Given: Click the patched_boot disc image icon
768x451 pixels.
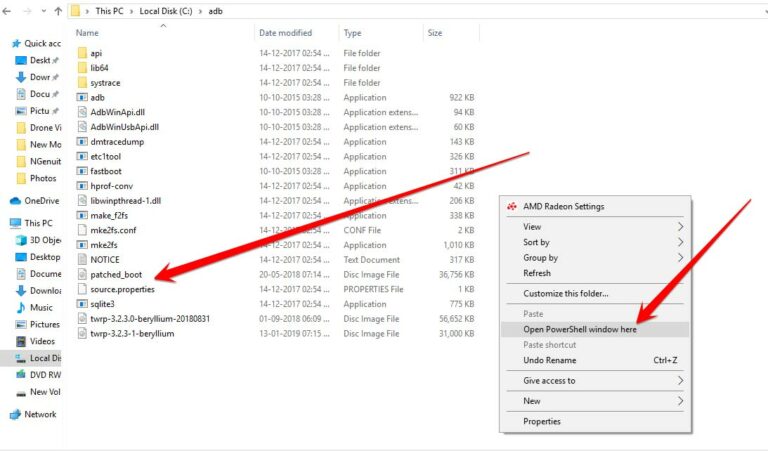Looking at the screenshot, I should 82,274.
